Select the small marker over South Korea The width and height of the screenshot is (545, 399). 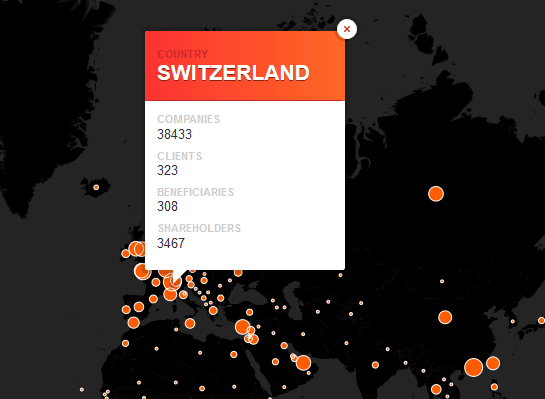coord(513,321)
